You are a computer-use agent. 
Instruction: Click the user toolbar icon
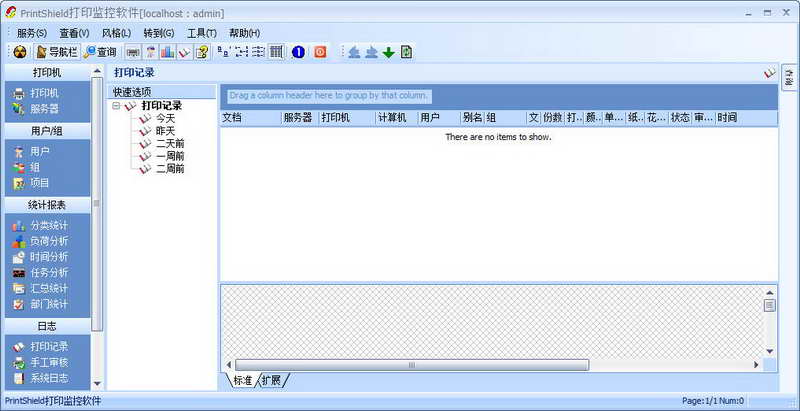click(151, 52)
